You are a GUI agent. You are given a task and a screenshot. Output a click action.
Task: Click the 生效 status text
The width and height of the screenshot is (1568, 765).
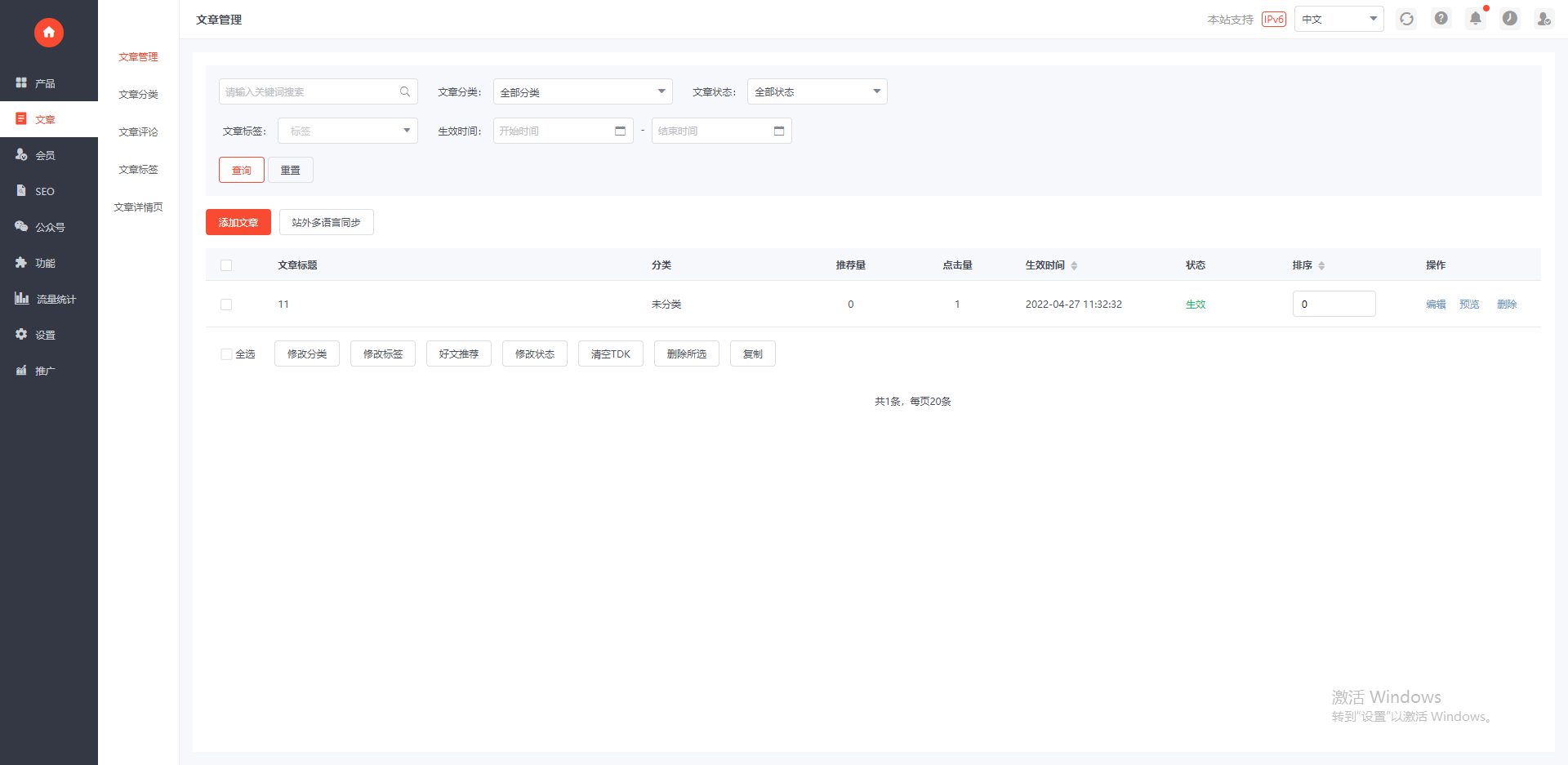1196,305
